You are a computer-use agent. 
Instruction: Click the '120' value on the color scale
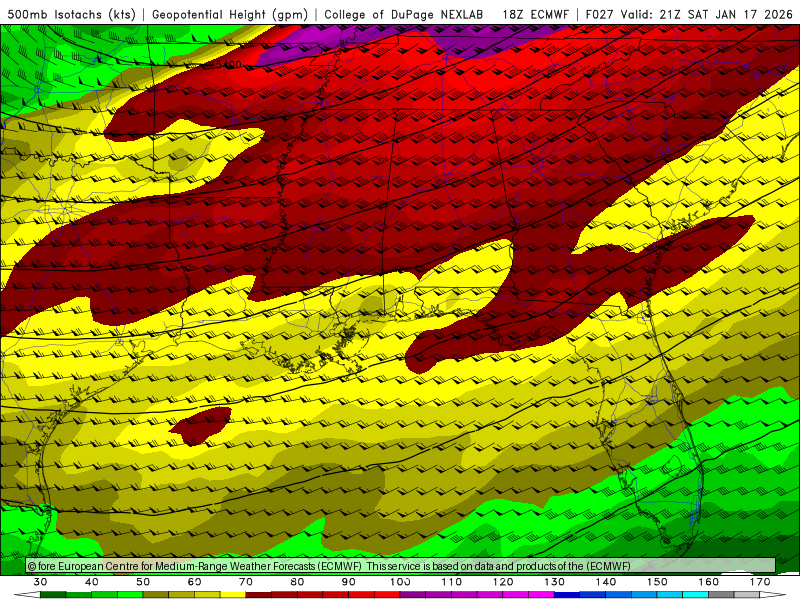point(503,582)
